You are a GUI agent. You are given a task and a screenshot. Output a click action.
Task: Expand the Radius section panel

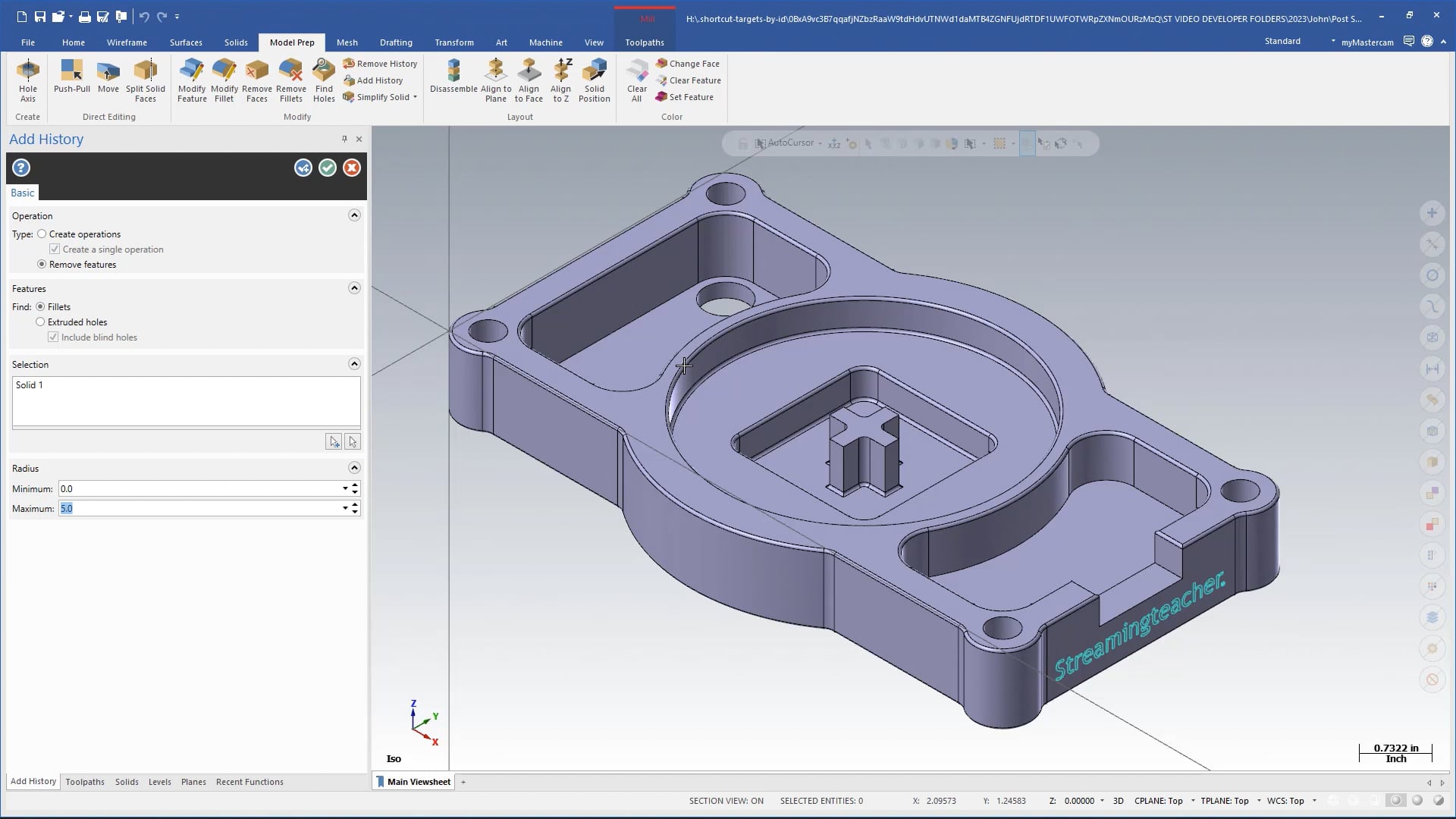(x=354, y=467)
